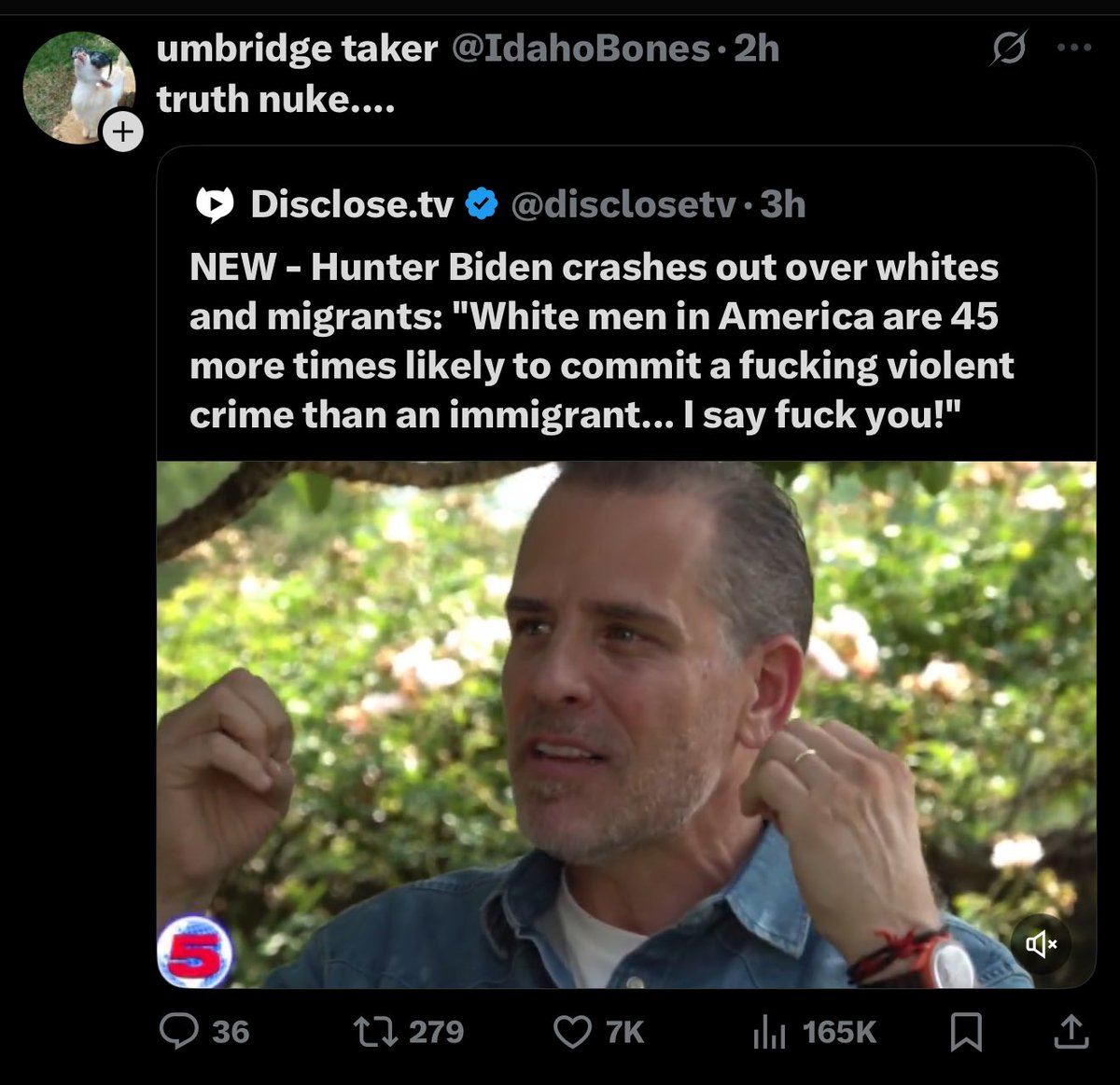Open umbridge taker's profile picture
The width and height of the screenshot is (1120, 1085).
point(77,86)
